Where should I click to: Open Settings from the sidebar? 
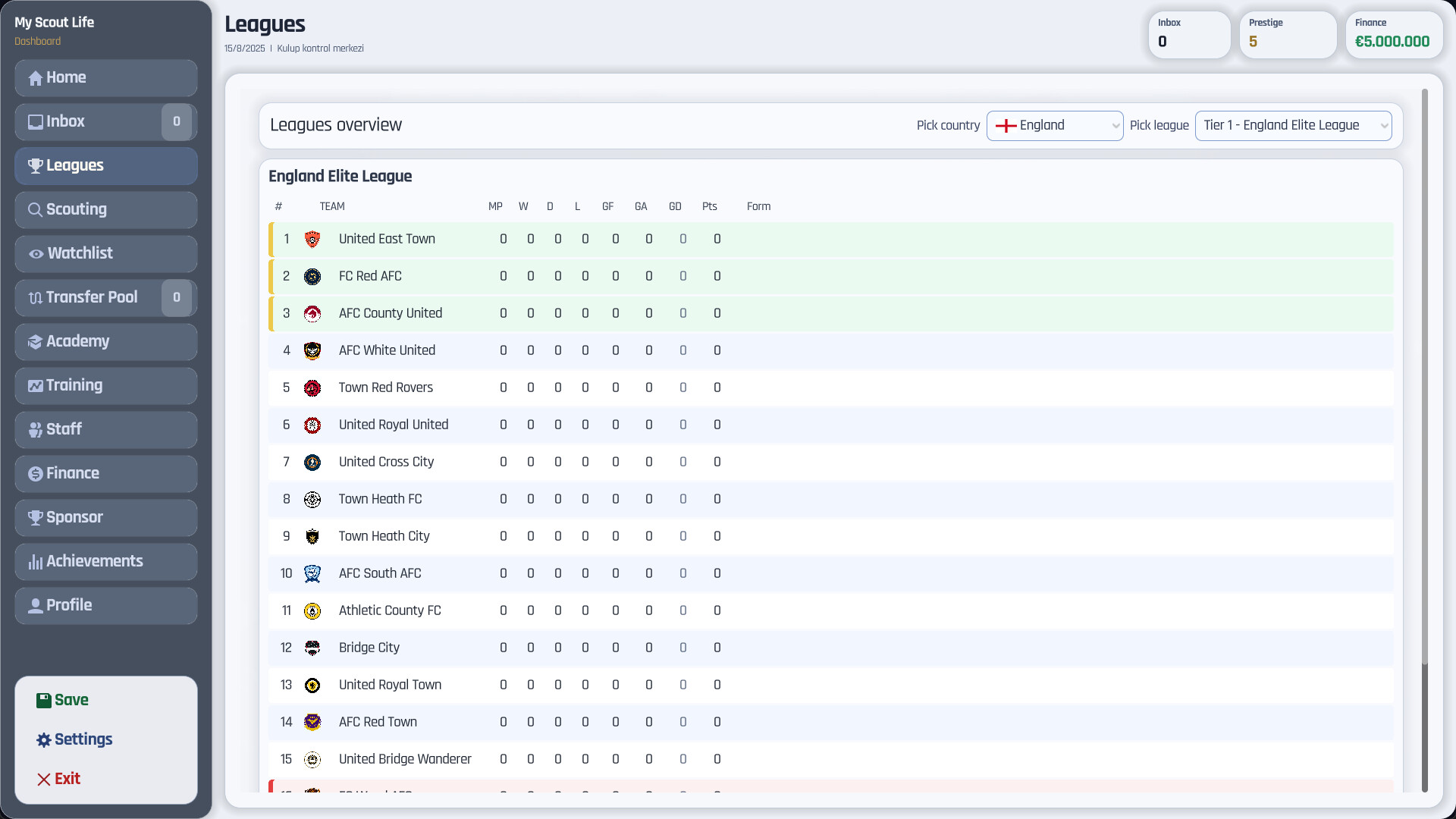(x=74, y=739)
